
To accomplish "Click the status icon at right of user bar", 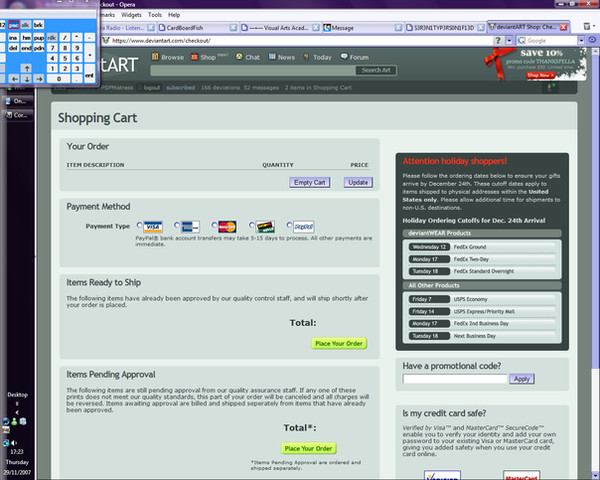I will [x=551, y=87].
